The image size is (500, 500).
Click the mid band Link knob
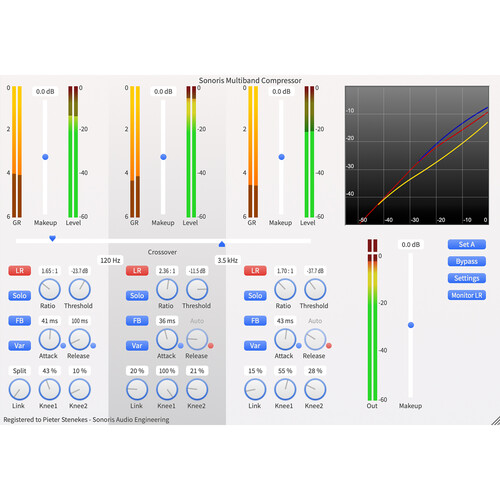[x=137, y=389]
